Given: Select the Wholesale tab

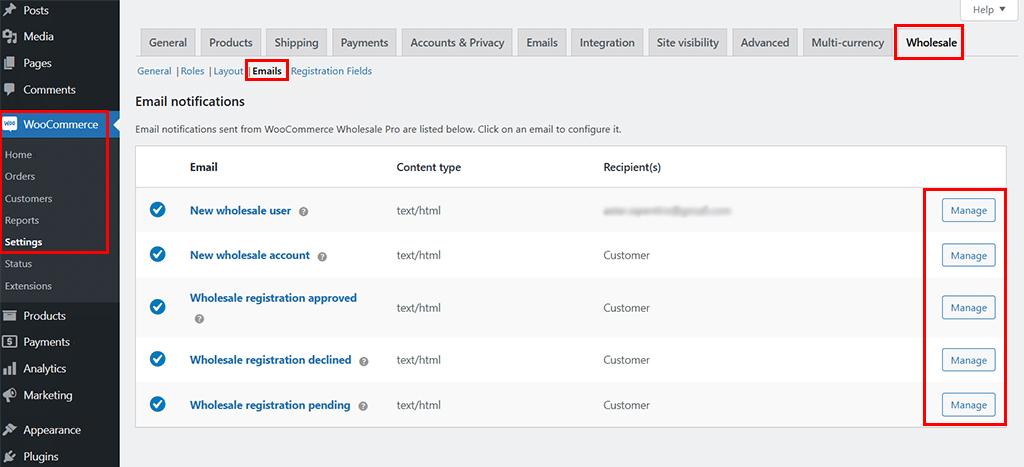Looking at the screenshot, I should click(x=931, y=42).
